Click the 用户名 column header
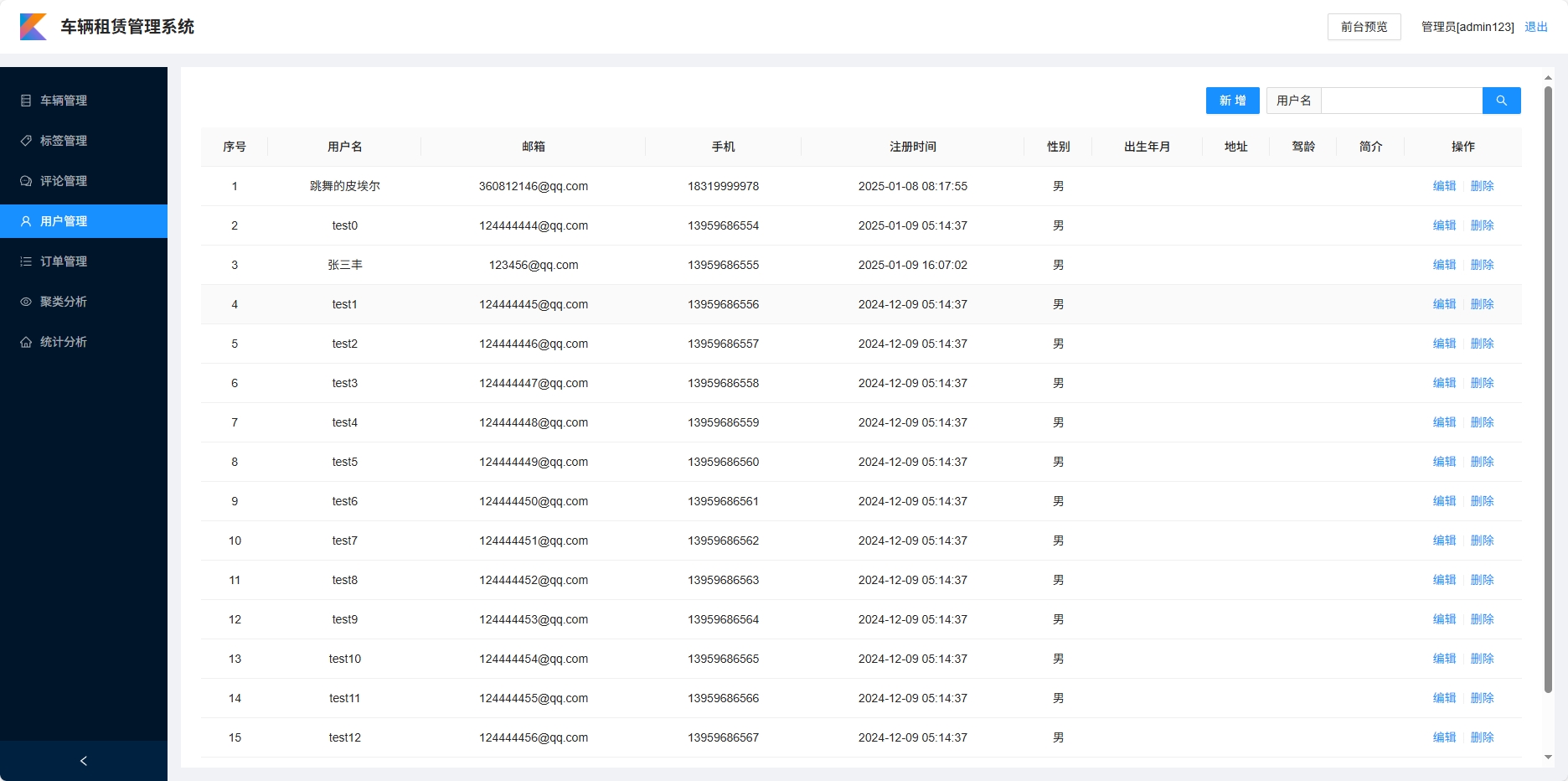 344,147
